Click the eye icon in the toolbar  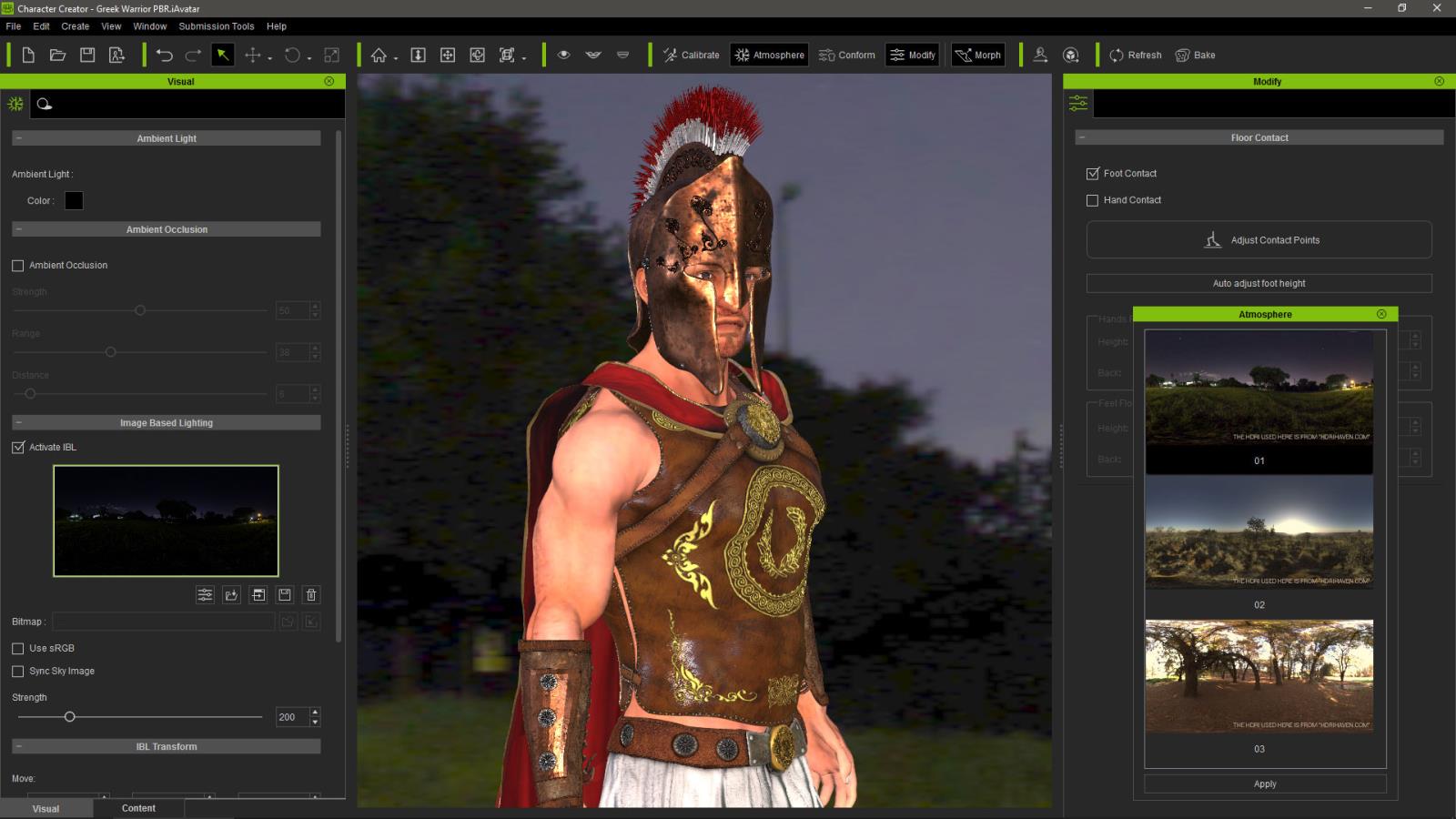coord(564,55)
